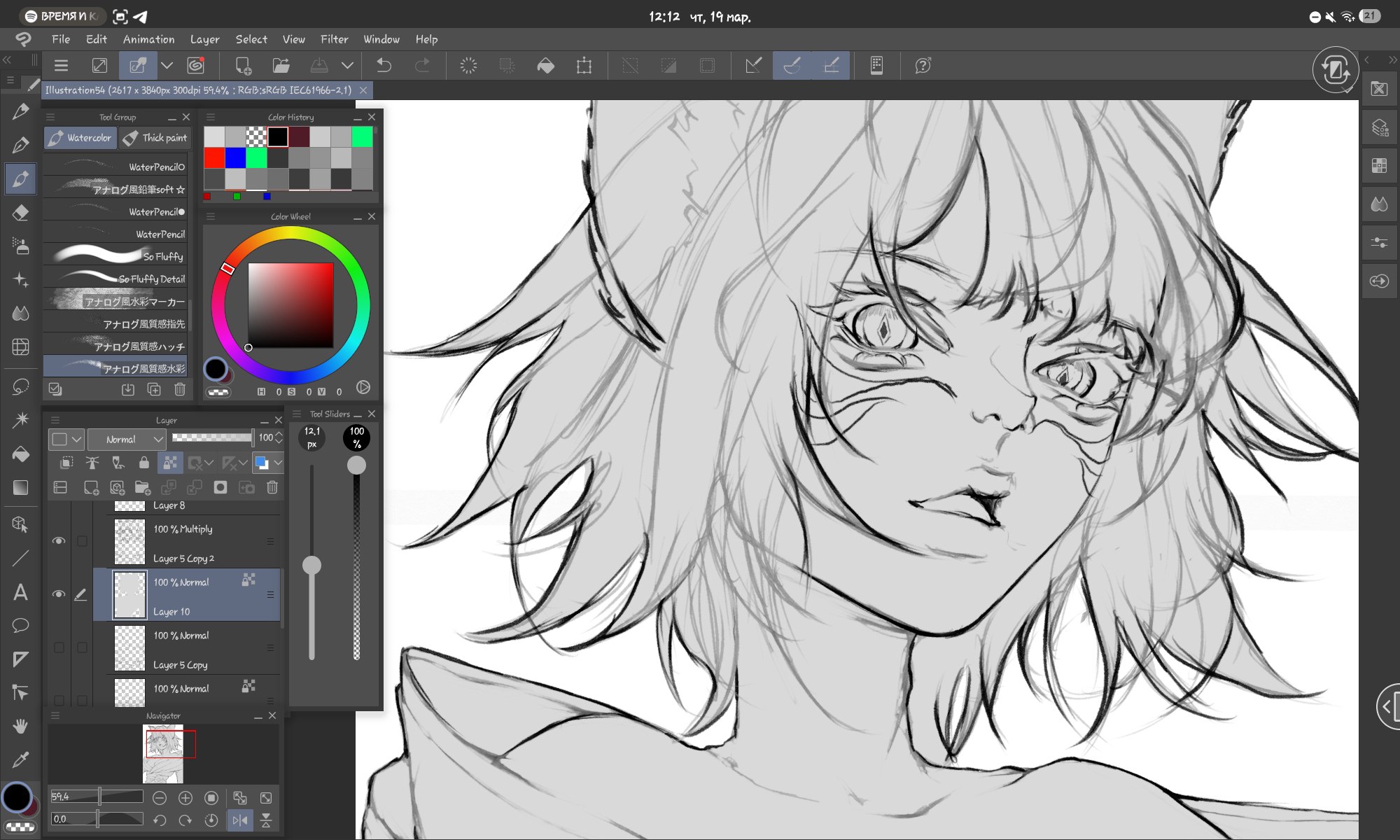The height and width of the screenshot is (840, 1400).
Task: Select the Eraser tool in left toolbar
Action: tap(20, 213)
